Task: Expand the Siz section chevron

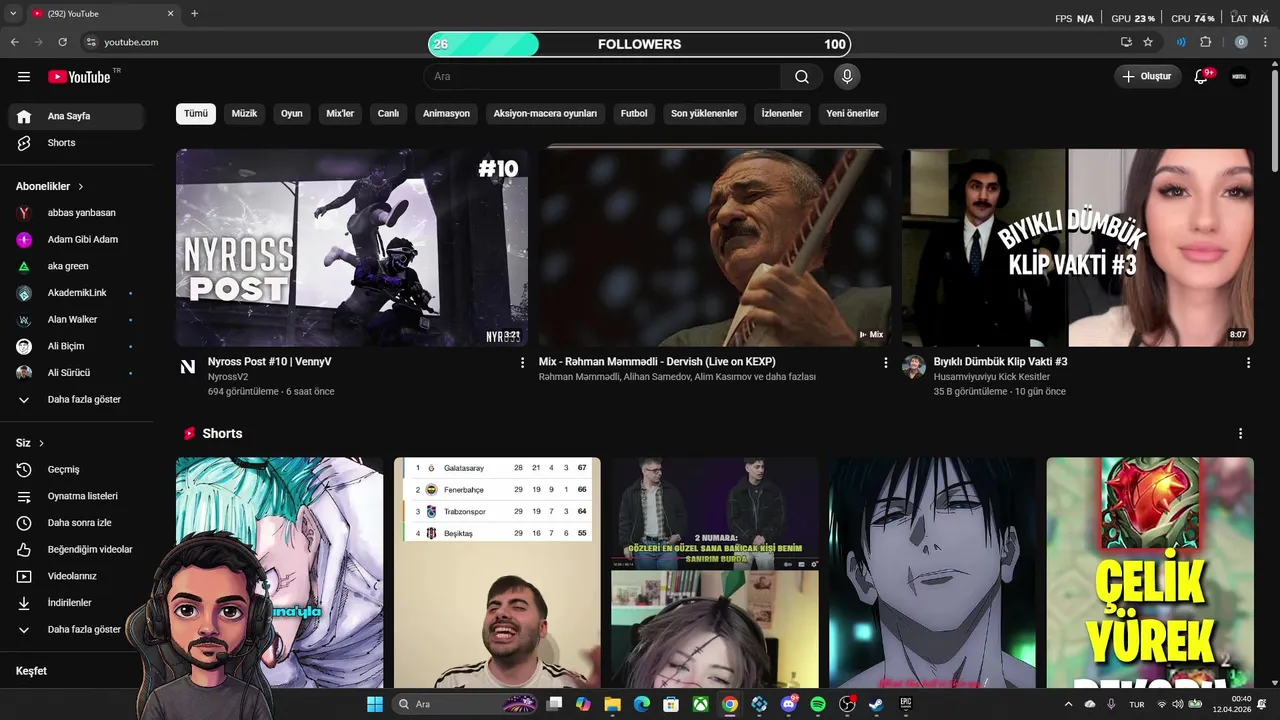Action: coord(41,443)
